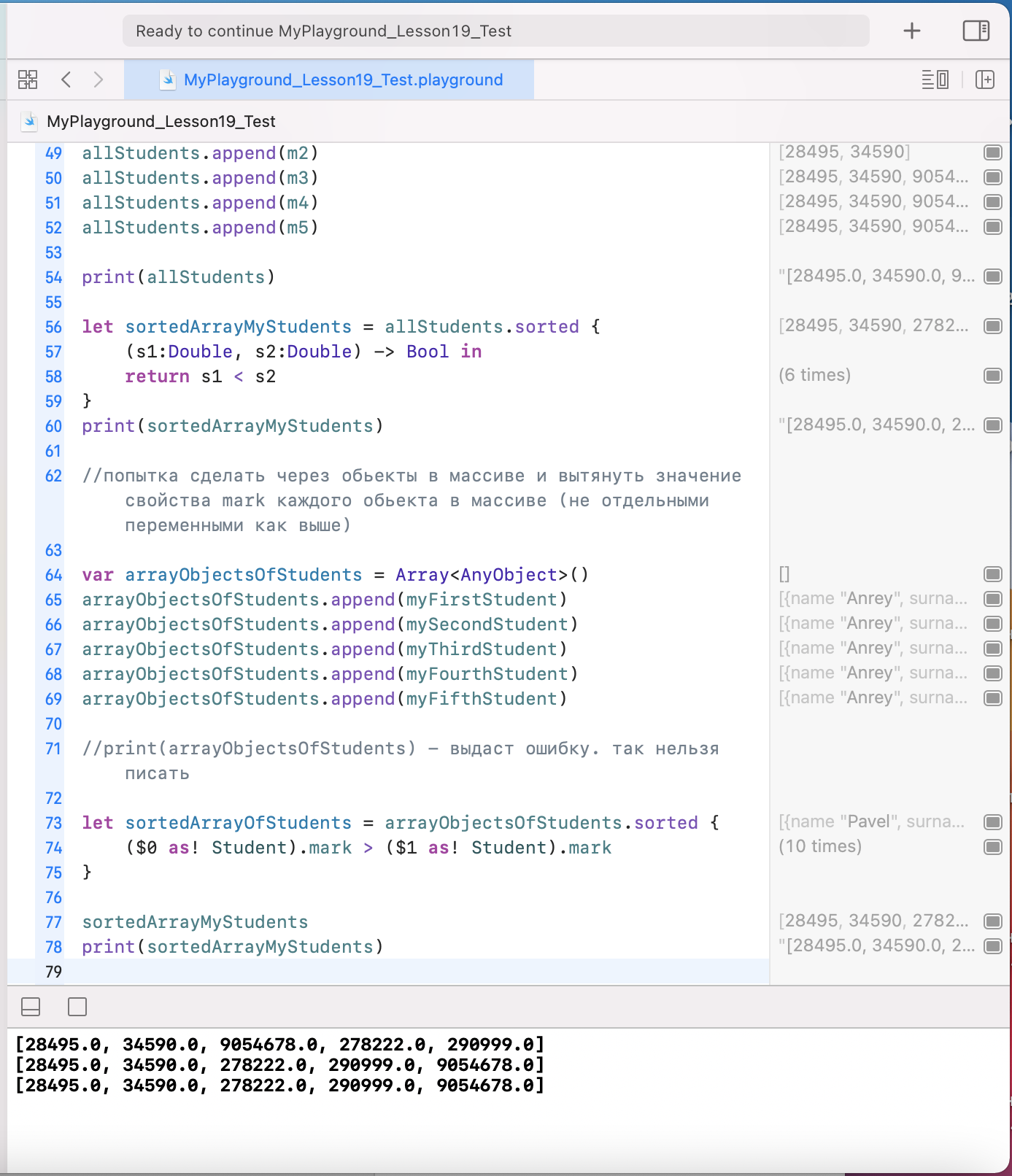
Task: Show result inline for line 52
Action: [993, 226]
